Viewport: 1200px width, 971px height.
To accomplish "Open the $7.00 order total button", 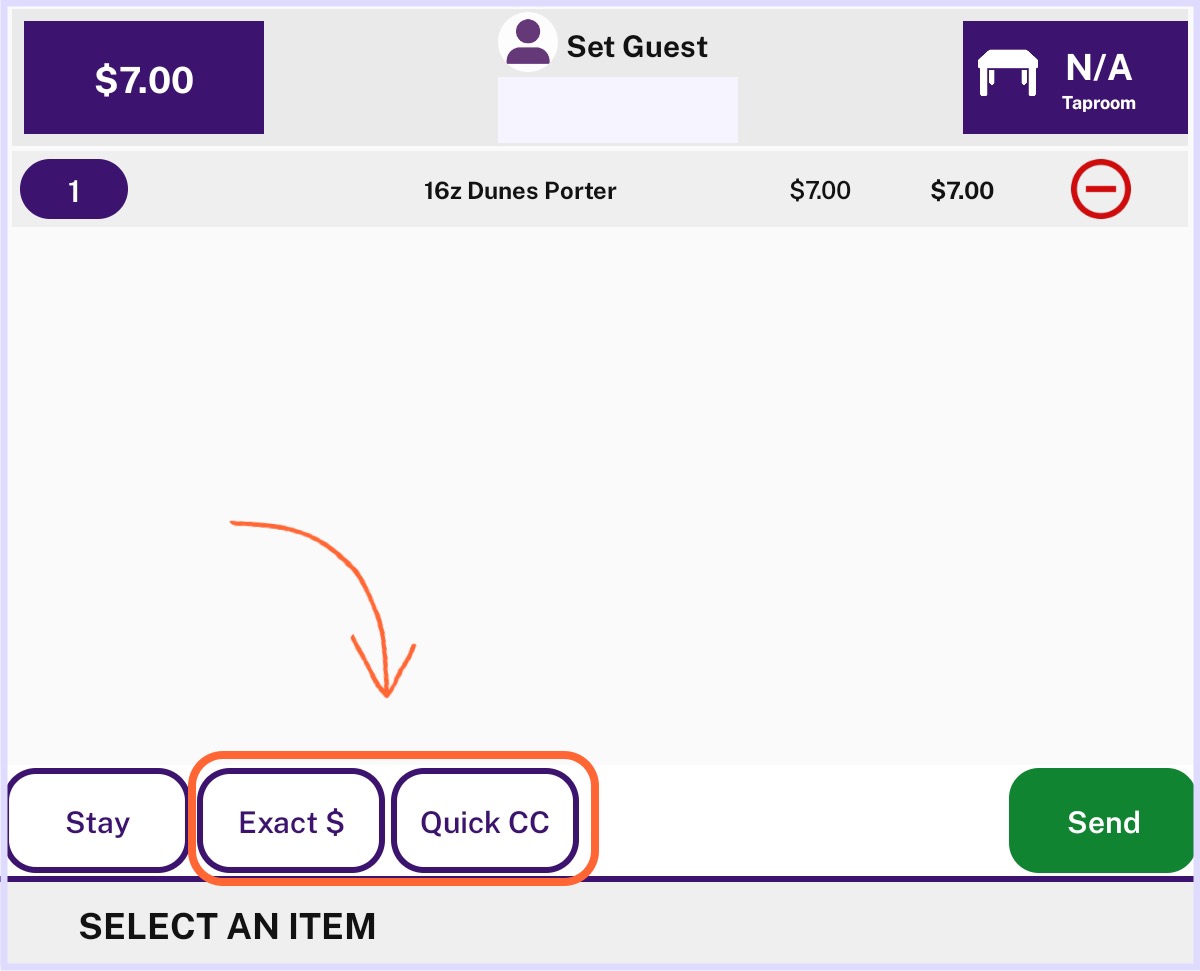I will (x=144, y=78).
